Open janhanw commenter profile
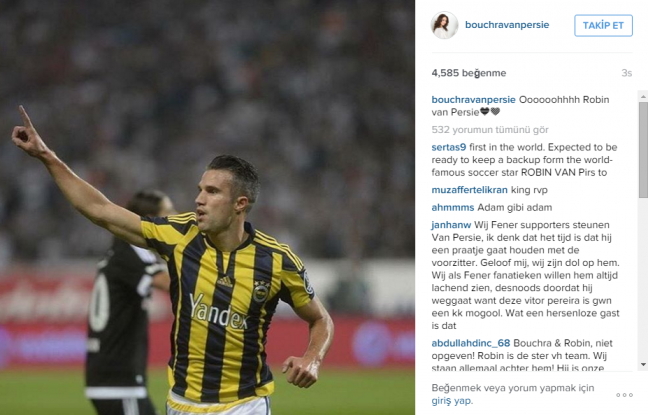The image size is (648, 415). (x=451, y=225)
